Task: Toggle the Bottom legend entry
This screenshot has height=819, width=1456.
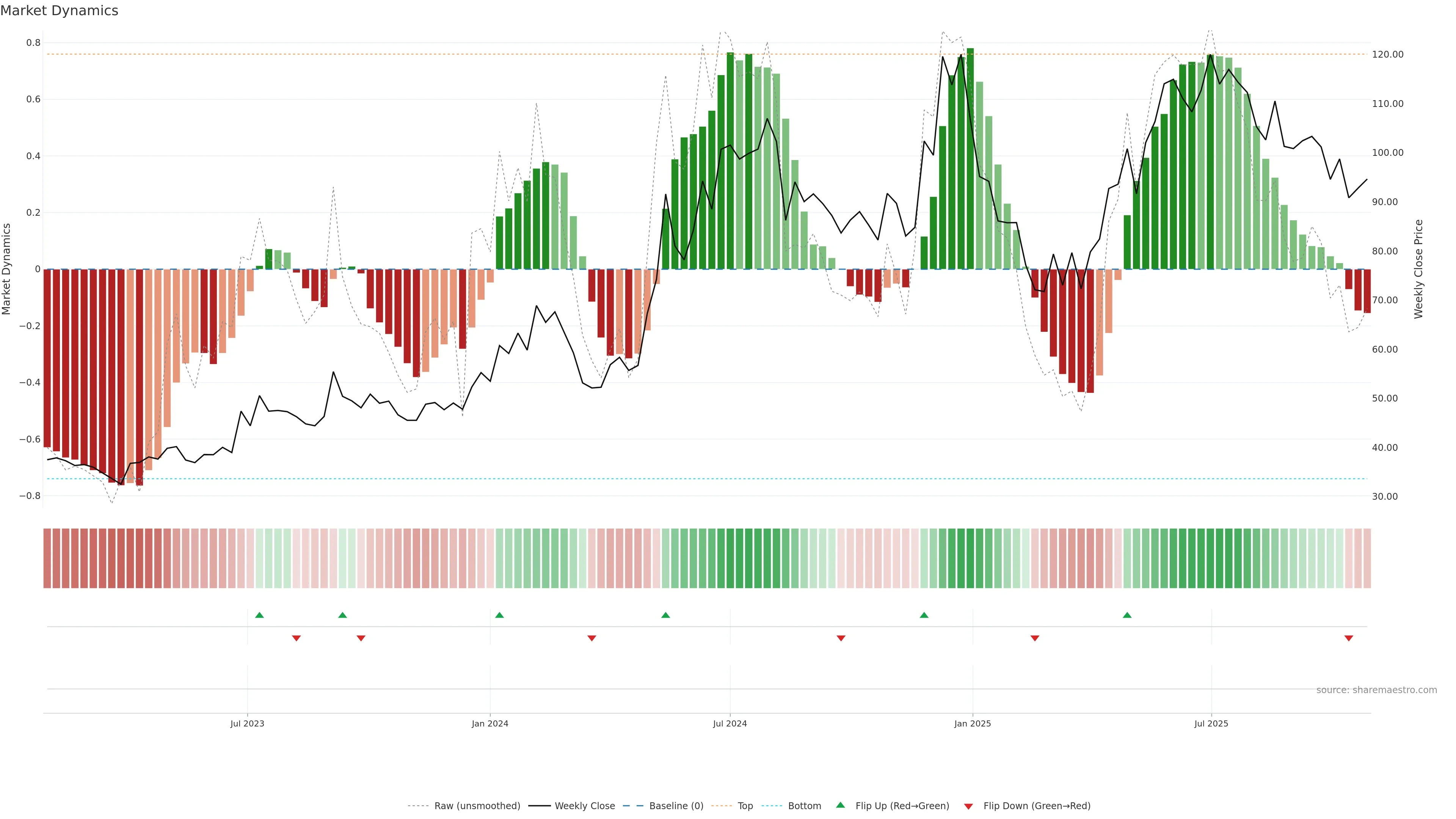Action: coord(804,806)
